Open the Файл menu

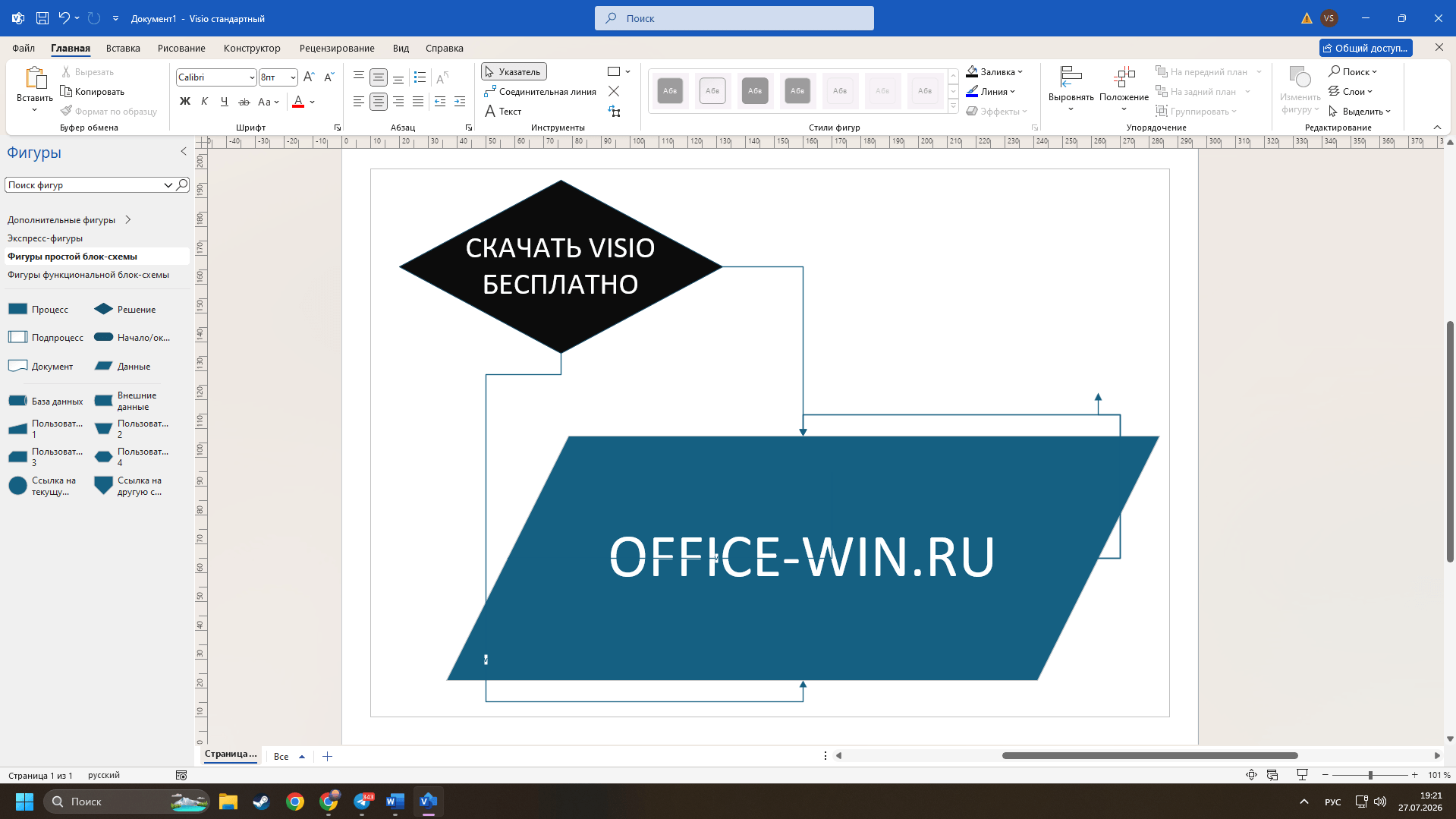click(x=24, y=49)
